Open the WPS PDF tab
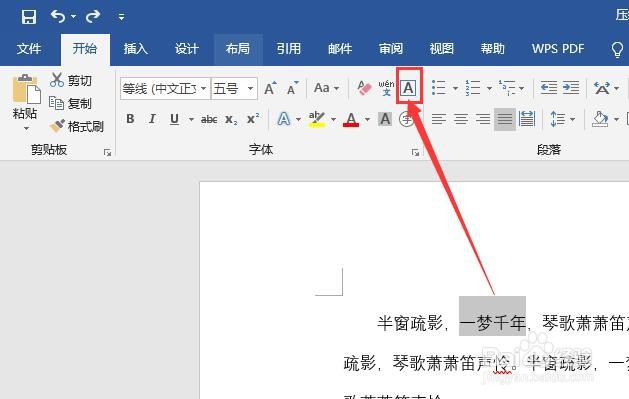Viewport: 629px width, 399px height. pyautogui.click(x=558, y=49)
